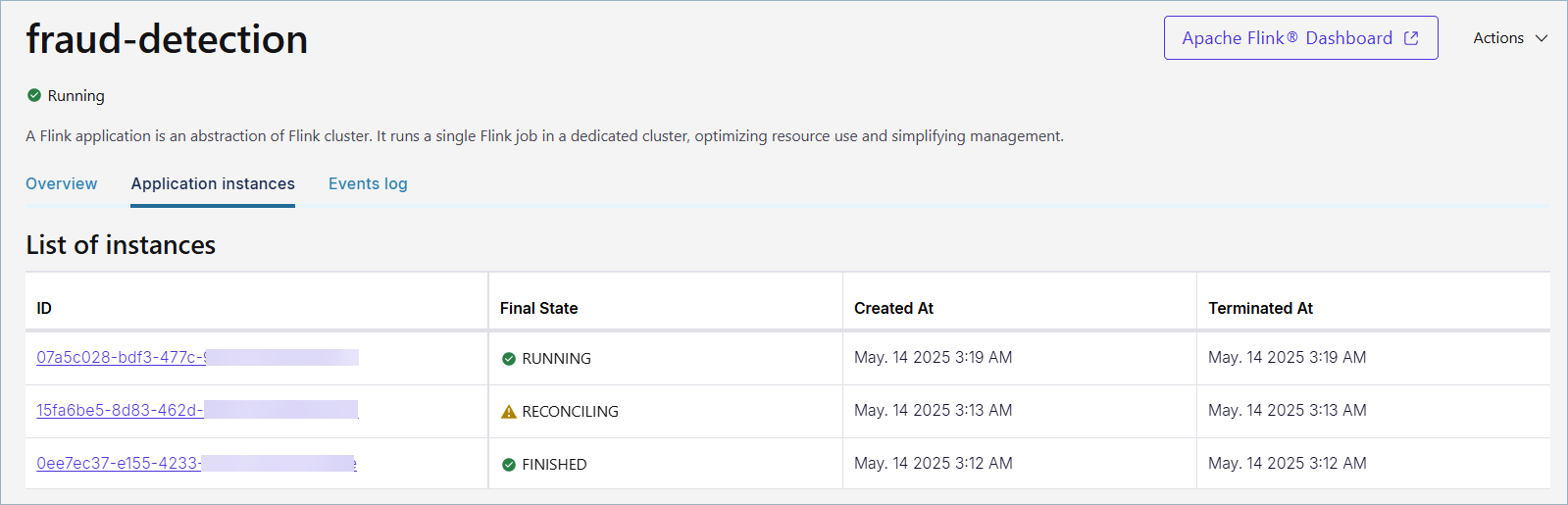
Task: Select the Application instances tab
Action: [213, 183]
